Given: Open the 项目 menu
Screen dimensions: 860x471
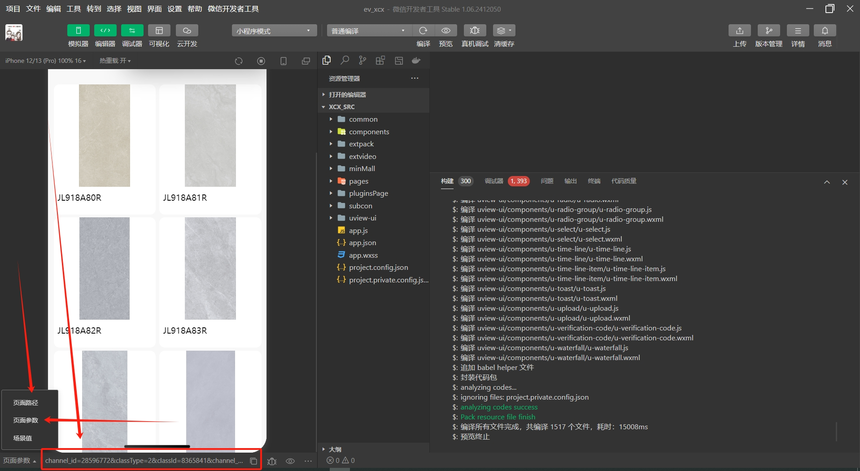Looking at the screenshot, I should point(13,9).
